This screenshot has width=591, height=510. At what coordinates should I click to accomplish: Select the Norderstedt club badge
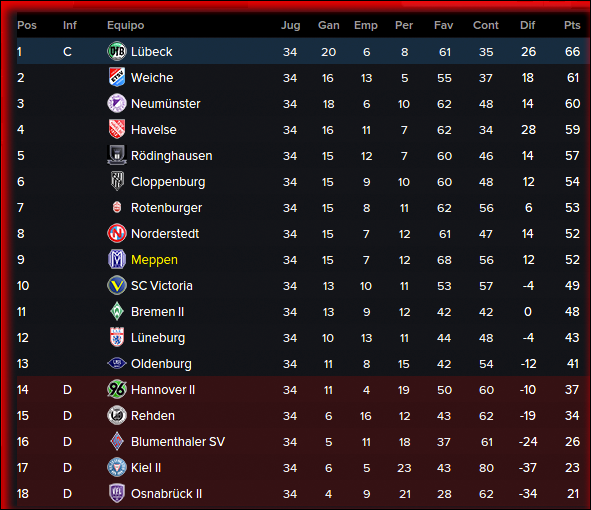click(x=117, y=233)
